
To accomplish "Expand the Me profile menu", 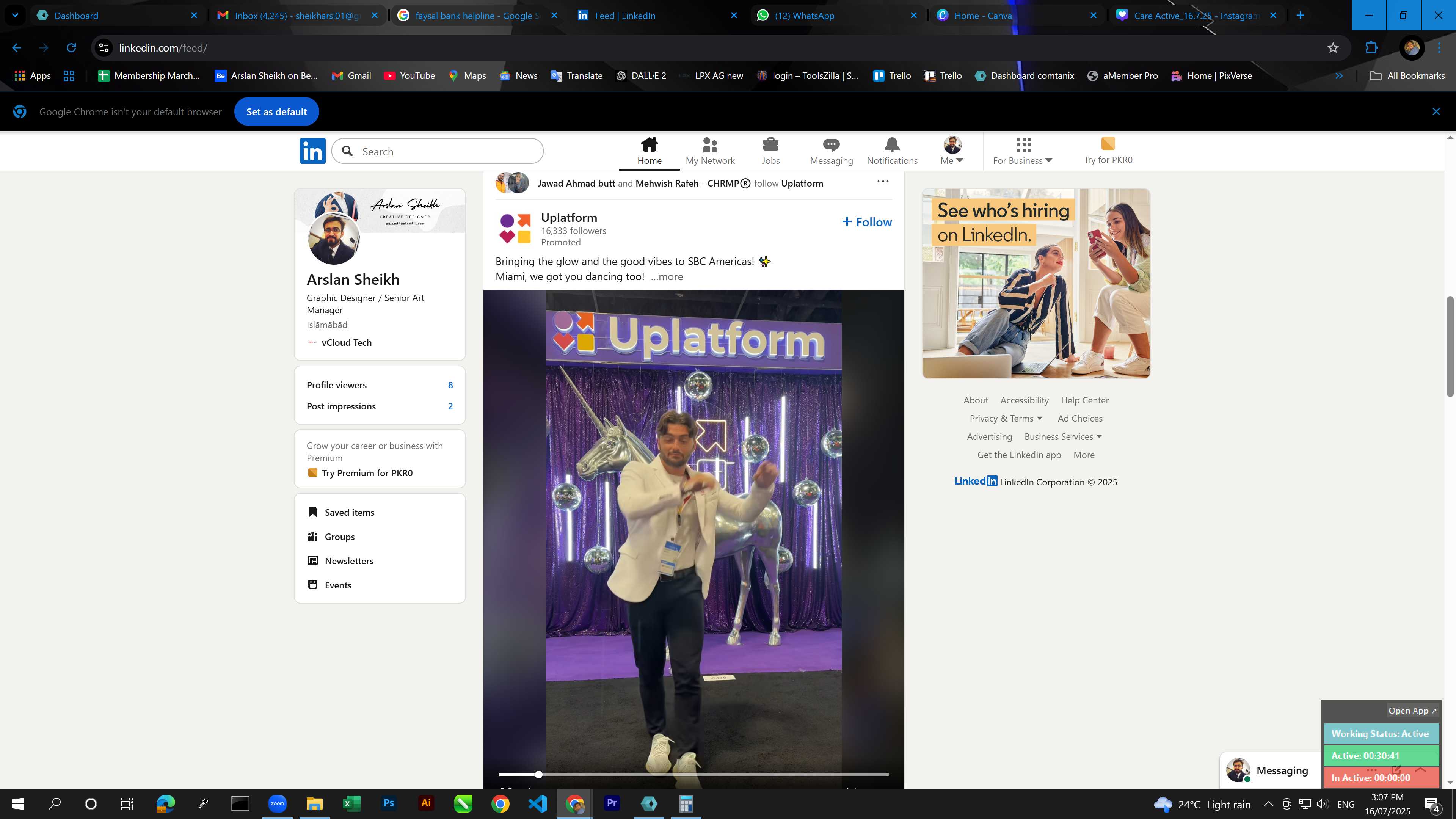I will click(x=952, y=151).
